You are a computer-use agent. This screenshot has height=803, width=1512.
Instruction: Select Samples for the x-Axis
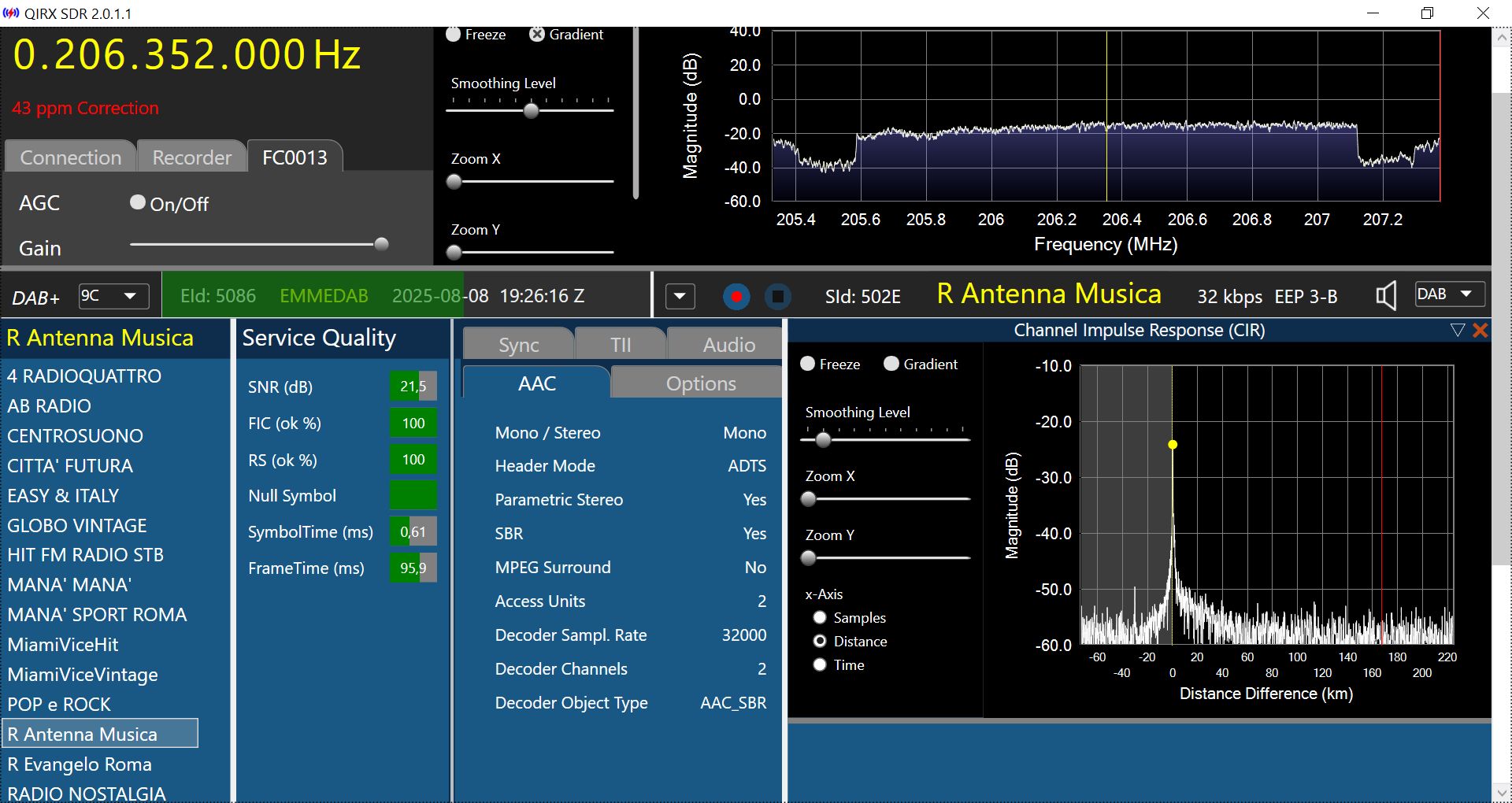pyautogui.click(x=820, y=618)
